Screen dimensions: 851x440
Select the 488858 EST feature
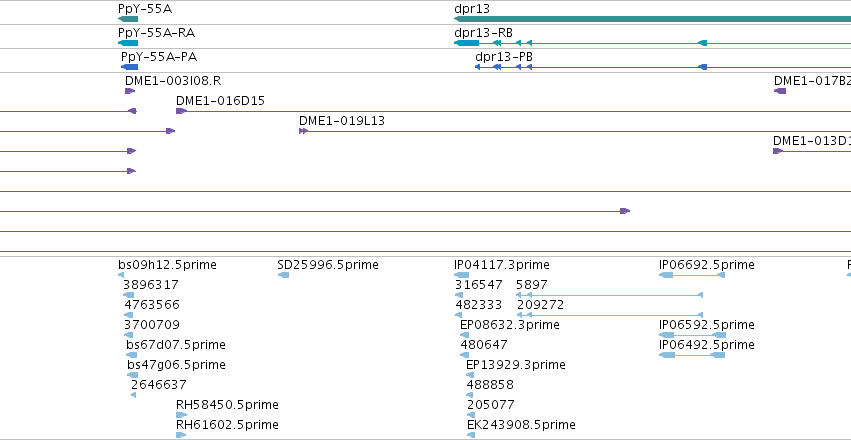(471, 395)
